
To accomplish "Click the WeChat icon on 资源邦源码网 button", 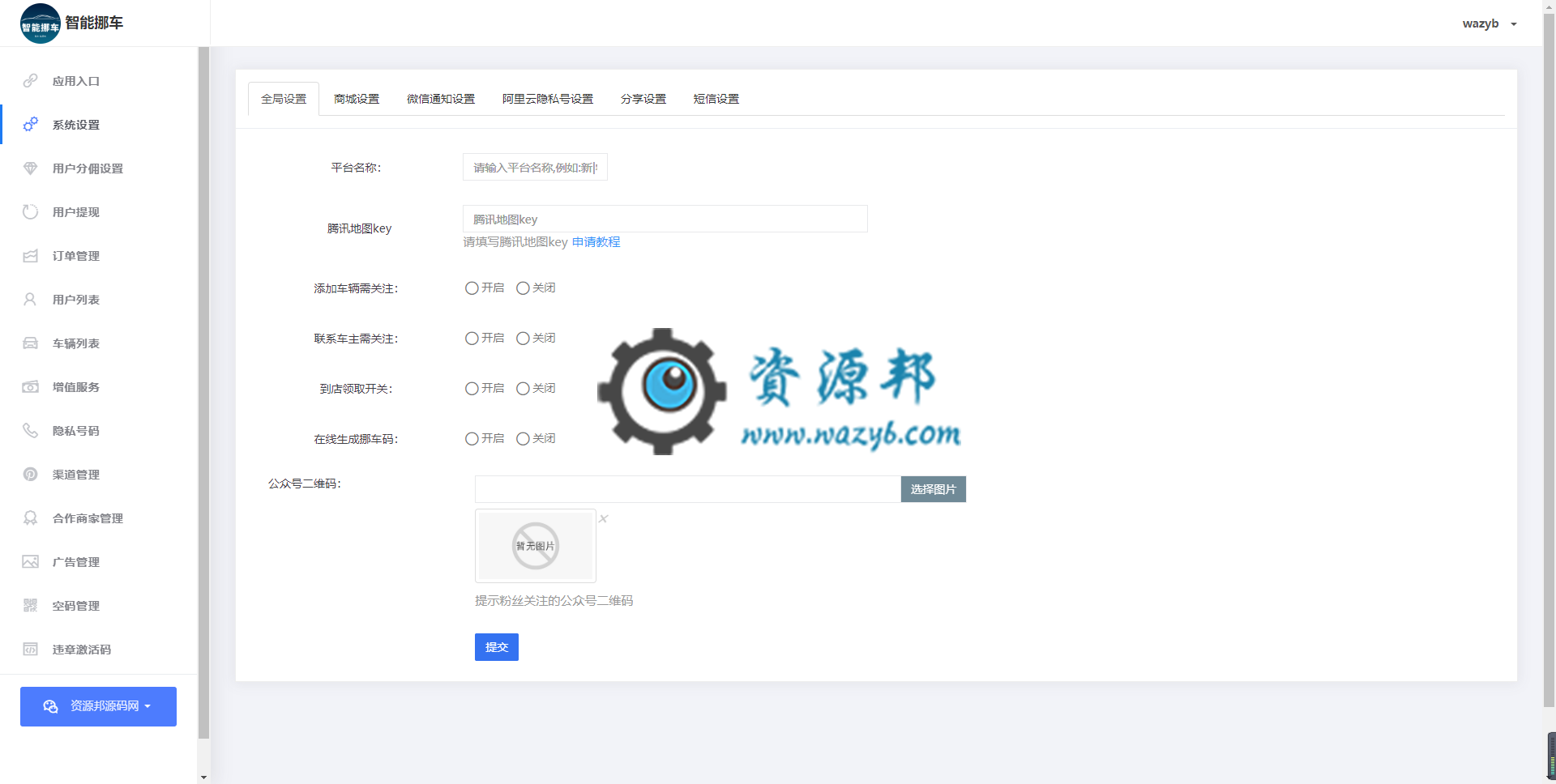I will point(50,706).
